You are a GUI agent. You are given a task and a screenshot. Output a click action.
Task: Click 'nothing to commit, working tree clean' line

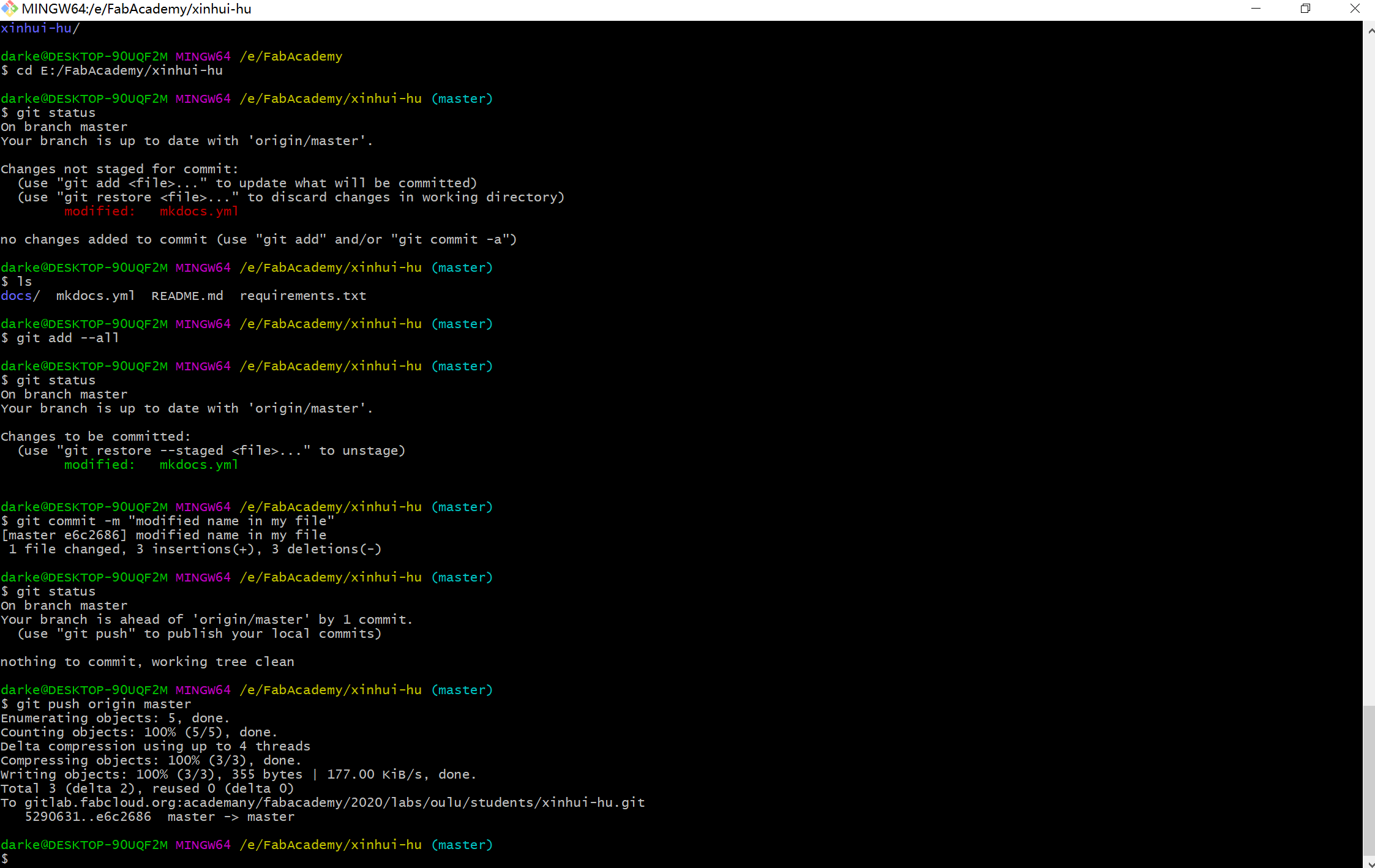coord(148,662)
